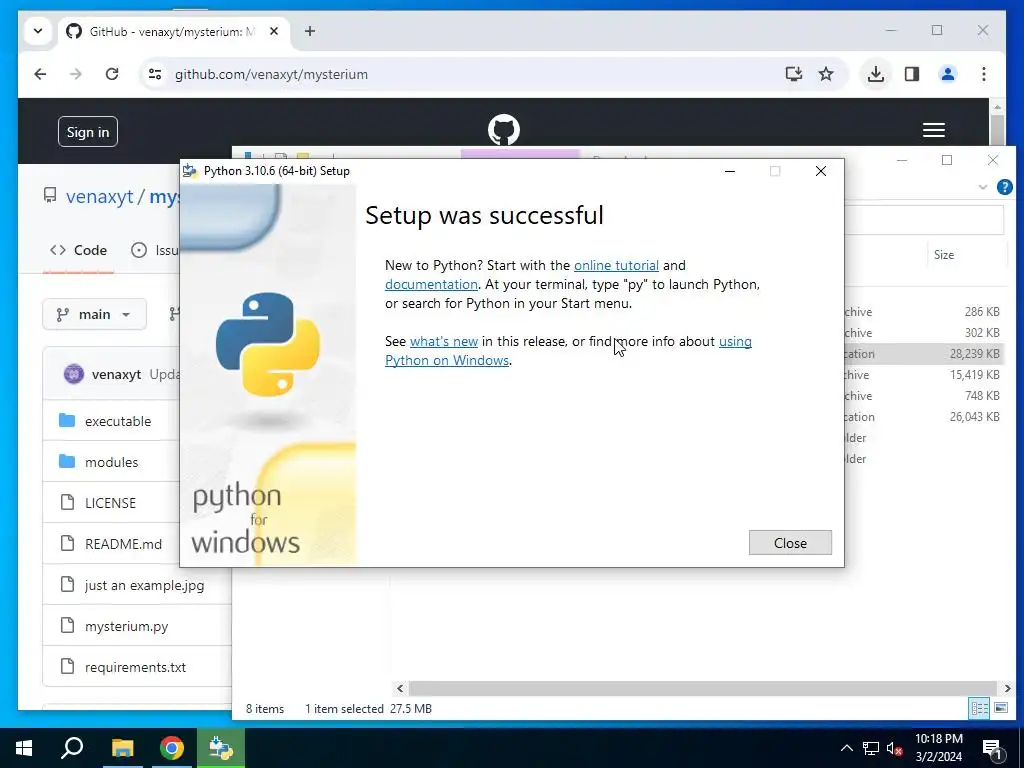Open Chrome downloads
The image size is (1024, 768).
click(x=876, y=74)
